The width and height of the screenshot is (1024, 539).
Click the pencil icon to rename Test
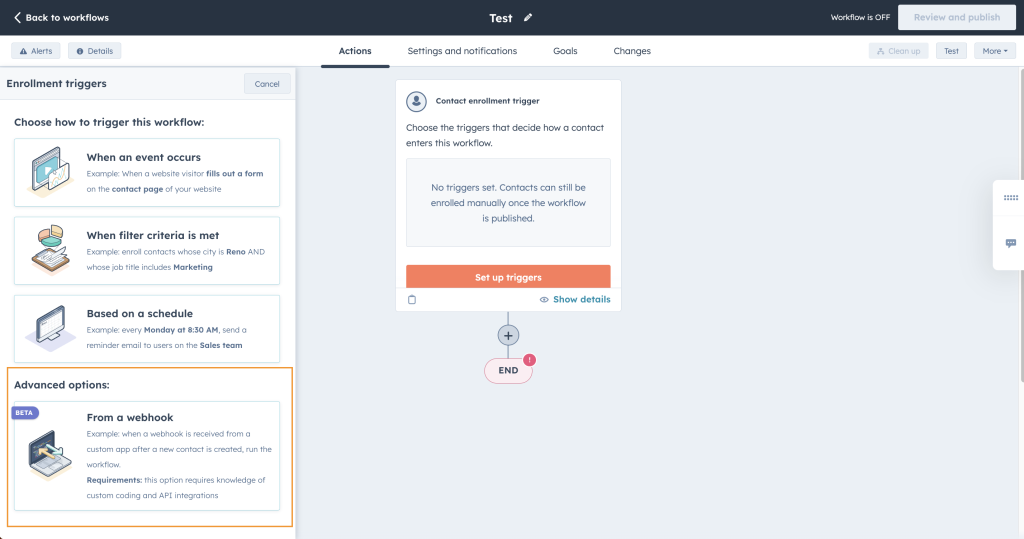click(x=528, y=17)
